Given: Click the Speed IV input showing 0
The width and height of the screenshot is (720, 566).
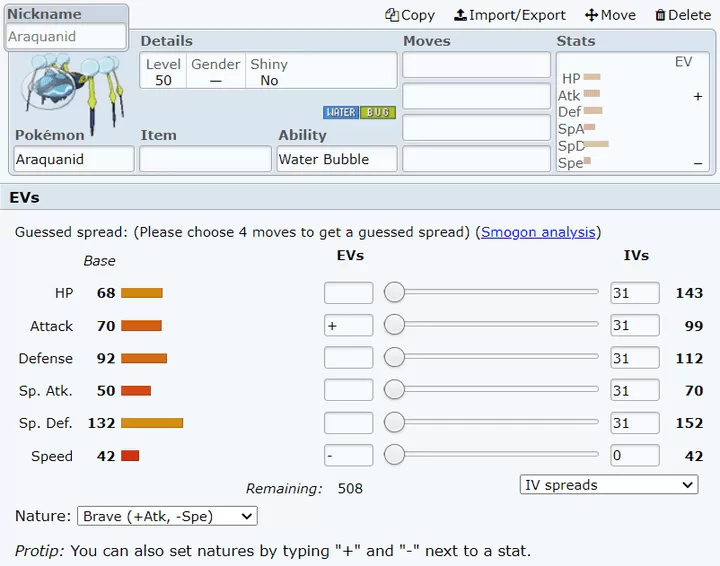Looking at the screenshot, I should click(x=635, y=455).
